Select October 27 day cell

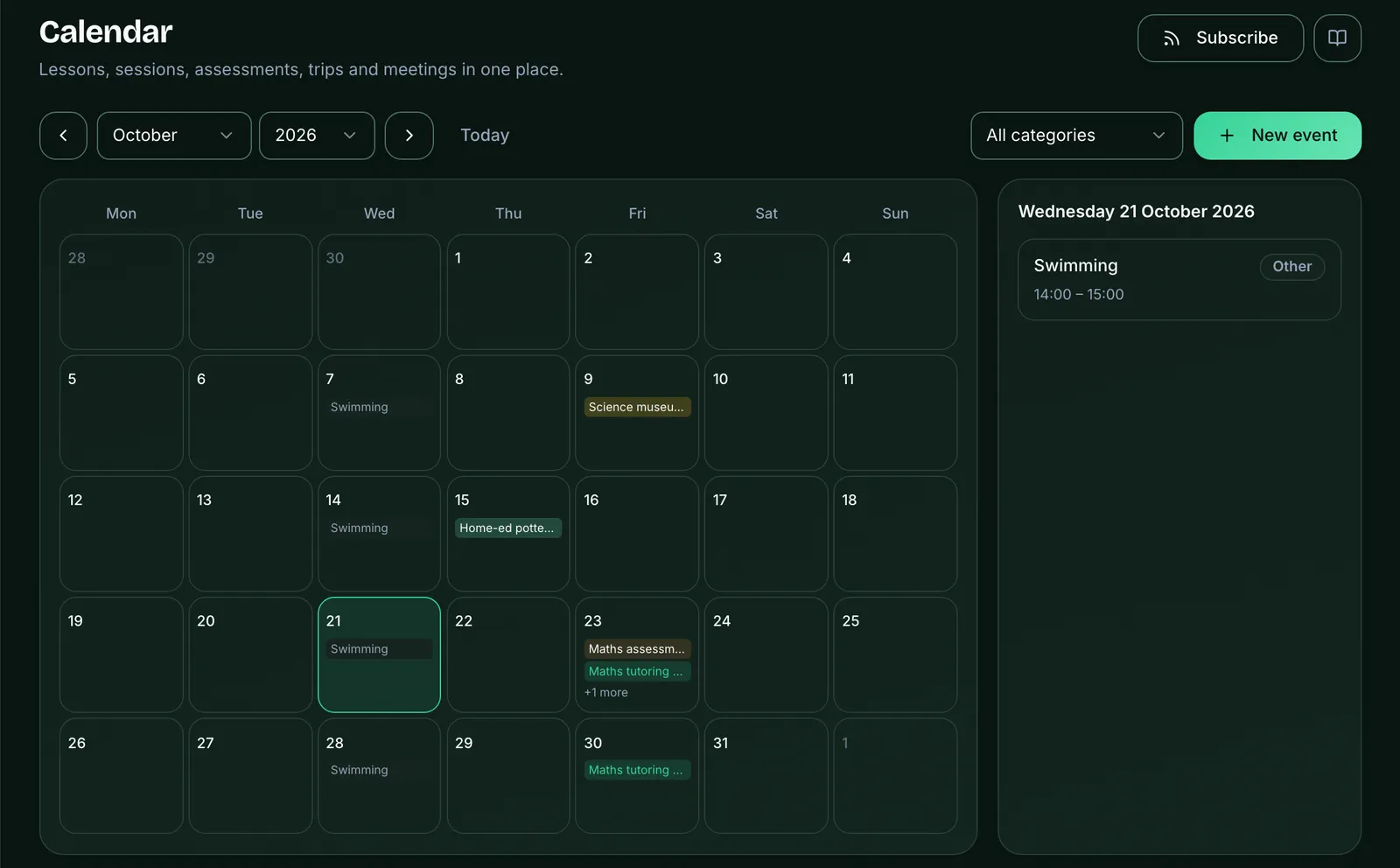point(250,776)
